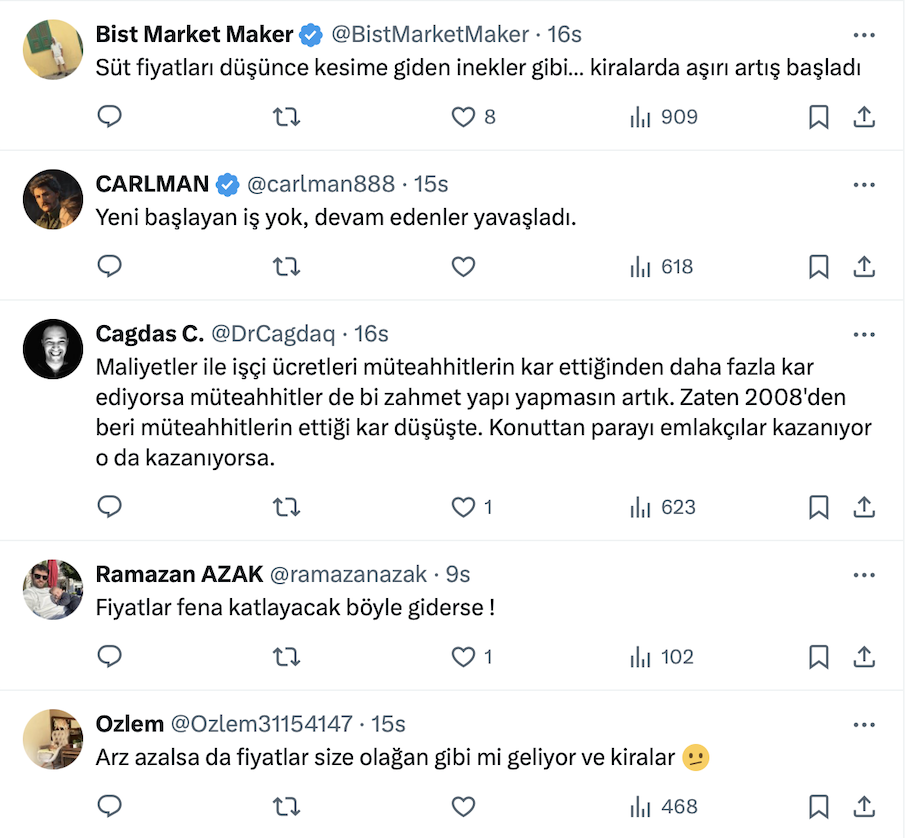Open the @DrCagdaq handle link
Viewport: 920px width, 838px height.
click(271, 334)
